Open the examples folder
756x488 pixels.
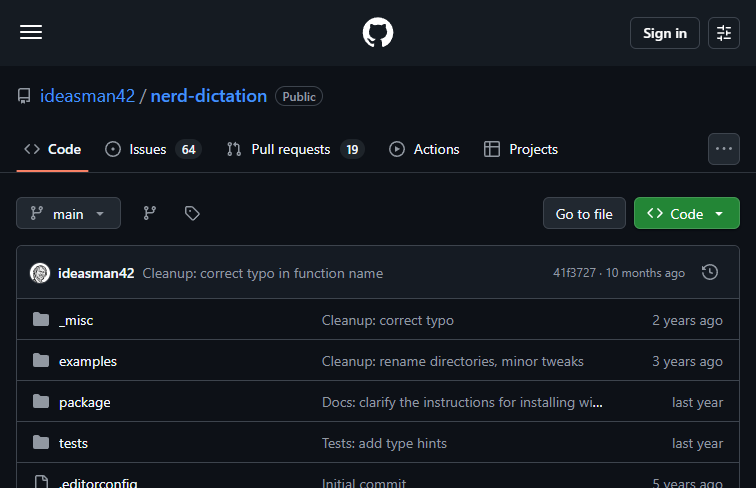(x=88, y=361)
